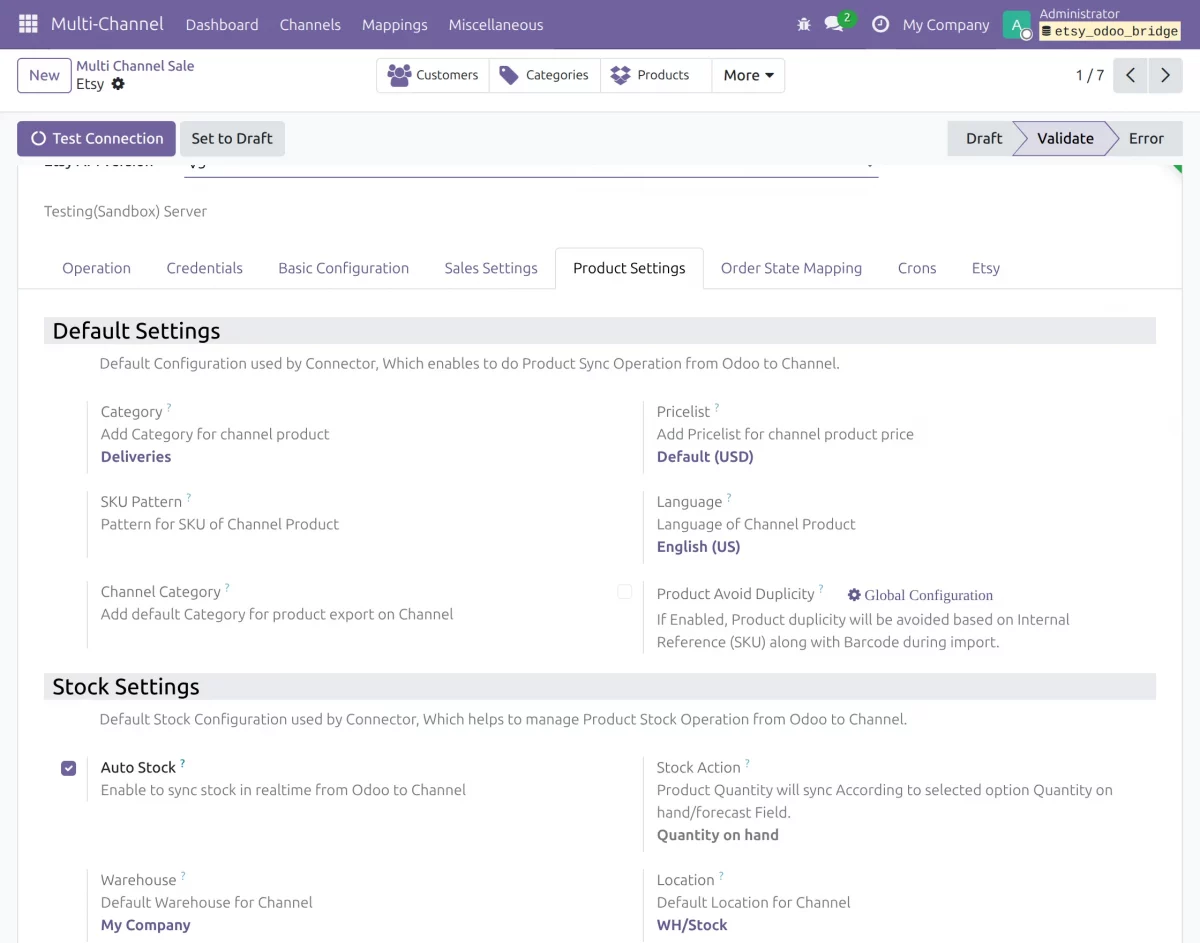Click the English (US) language value
This screenshot has width=1200, height=943.
point(698,547)
